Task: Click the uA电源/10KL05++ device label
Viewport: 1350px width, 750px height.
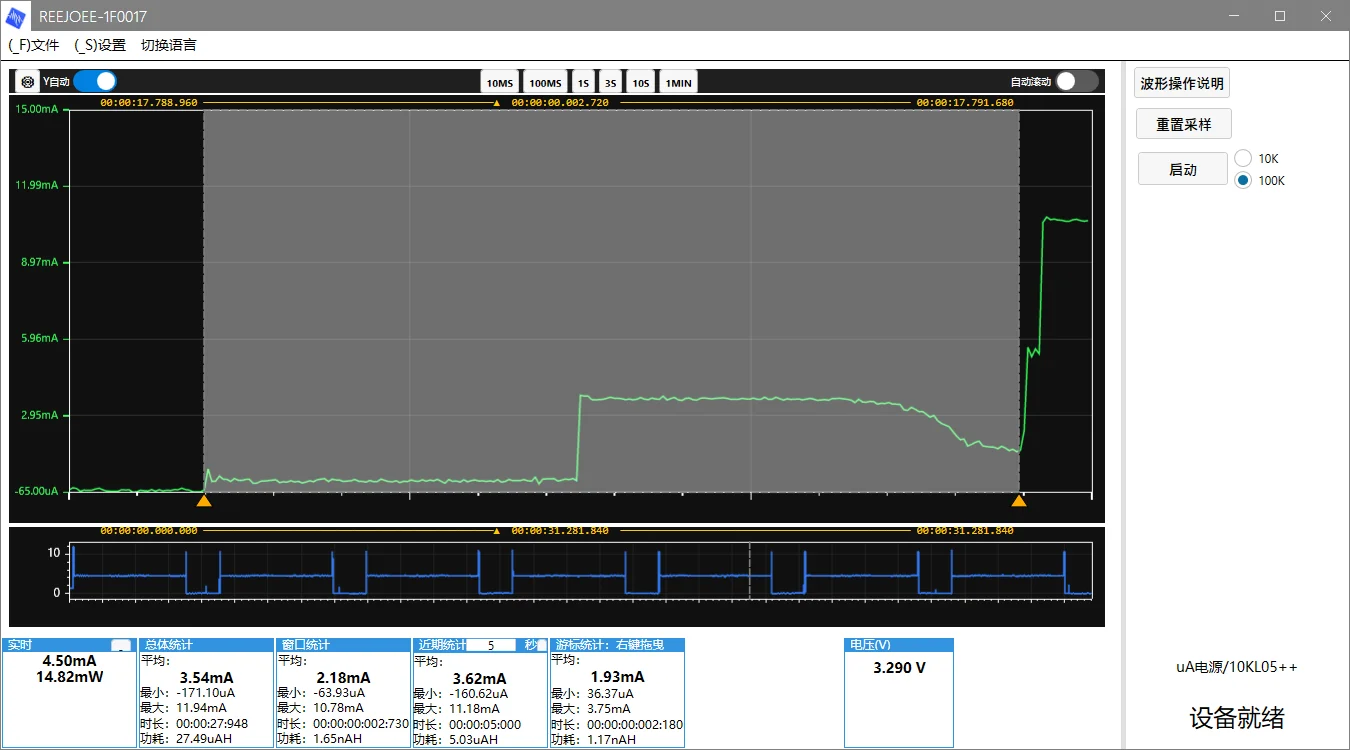Action: pos(1237,667)
